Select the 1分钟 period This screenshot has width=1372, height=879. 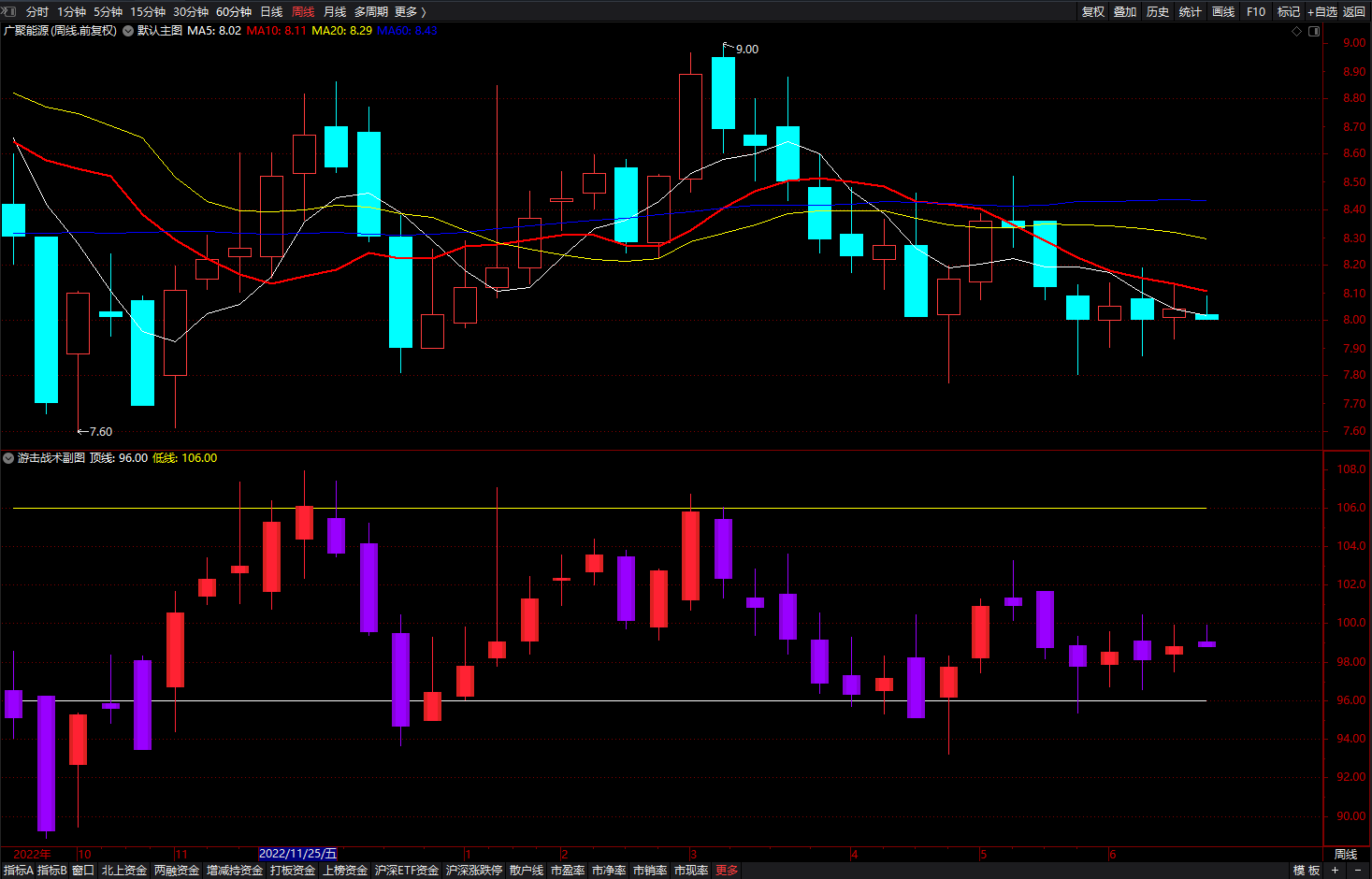coord(71,11)
